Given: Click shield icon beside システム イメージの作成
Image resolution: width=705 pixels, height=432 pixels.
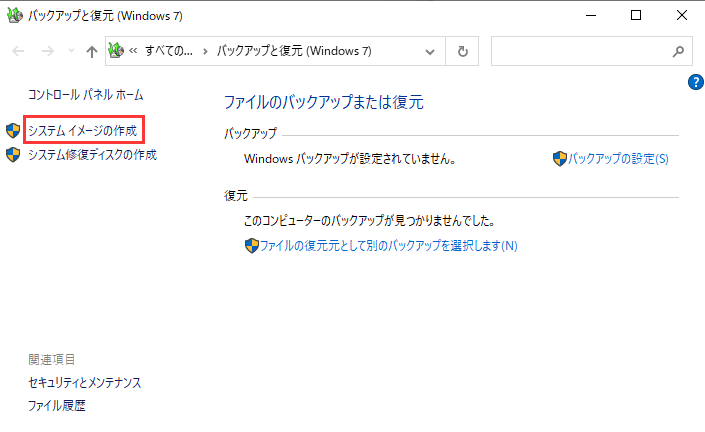Looking at the screenshot, I should click(13, 131).
